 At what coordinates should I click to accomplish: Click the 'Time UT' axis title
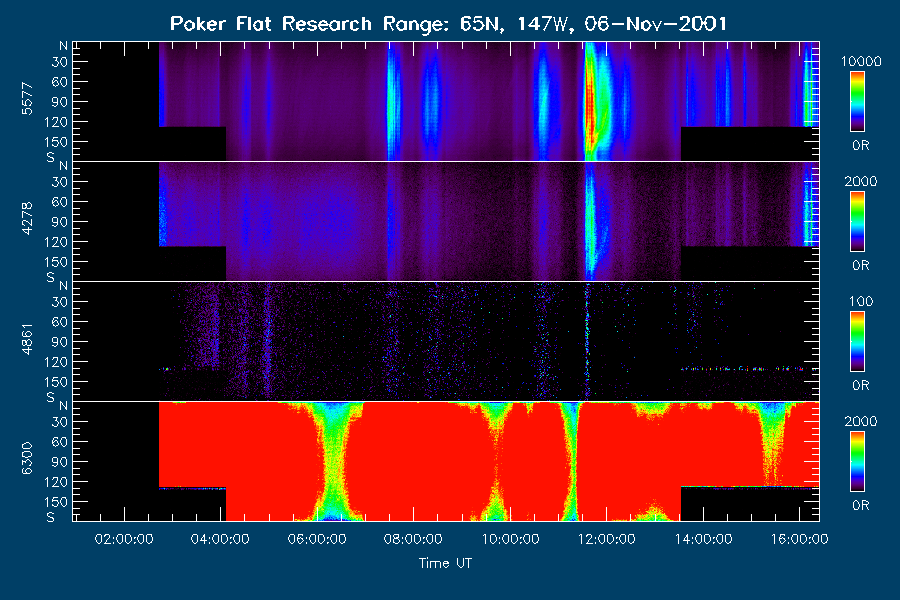tap(445, 563)
